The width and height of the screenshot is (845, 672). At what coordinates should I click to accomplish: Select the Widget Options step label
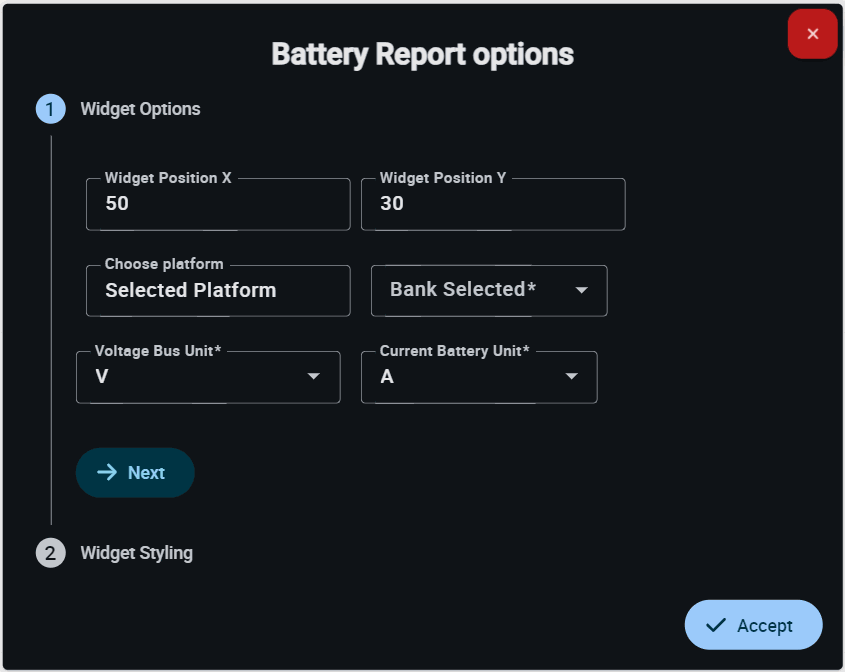[x=140, y=109]
